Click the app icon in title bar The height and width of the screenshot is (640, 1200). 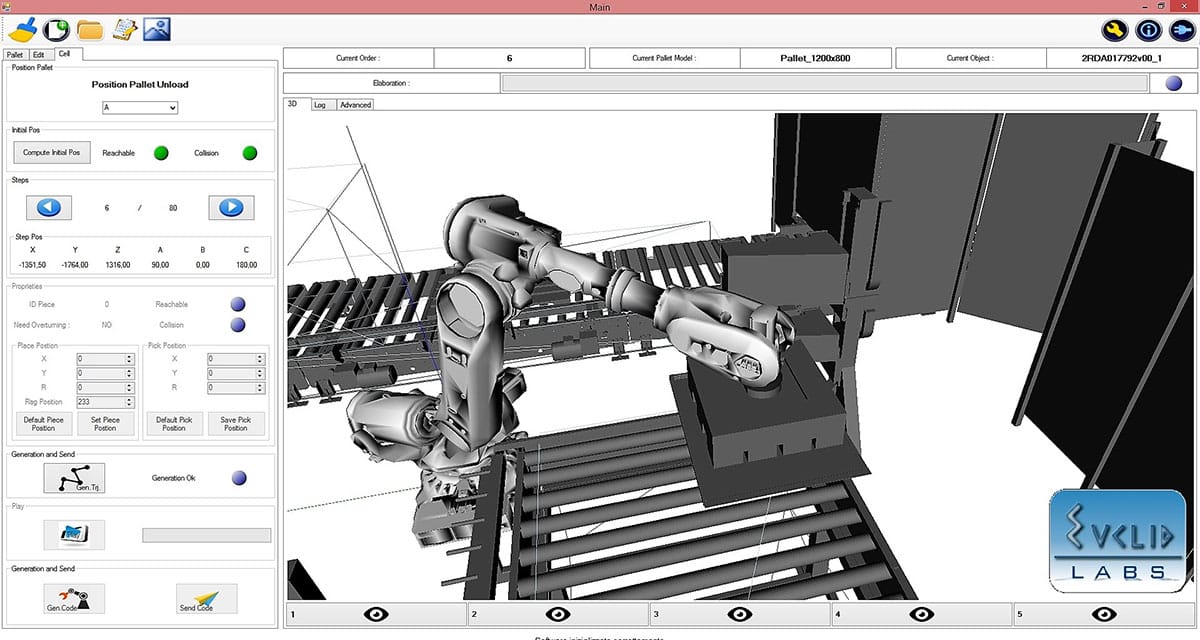pos(8,6)
